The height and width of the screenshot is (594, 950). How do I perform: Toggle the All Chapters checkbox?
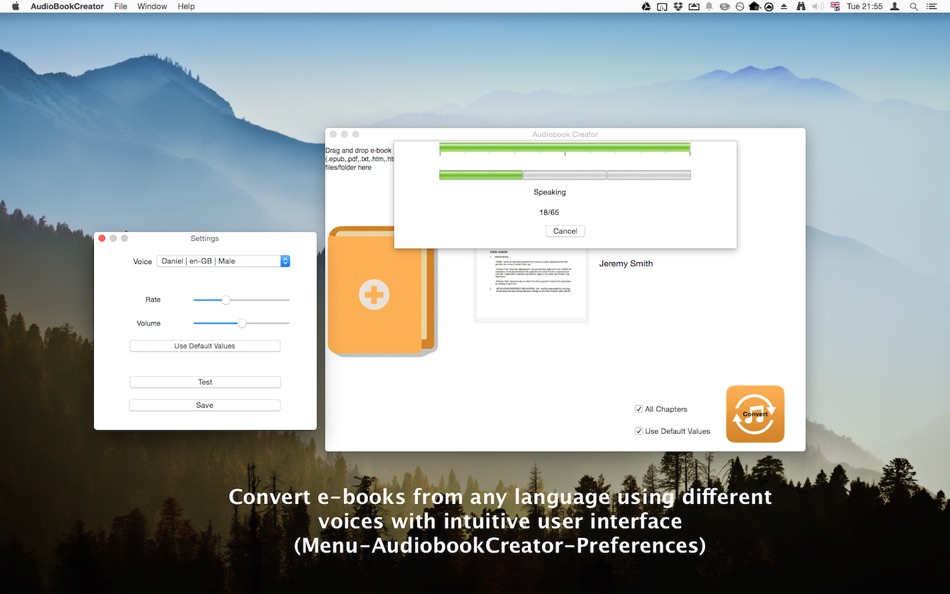pos(639,409)
